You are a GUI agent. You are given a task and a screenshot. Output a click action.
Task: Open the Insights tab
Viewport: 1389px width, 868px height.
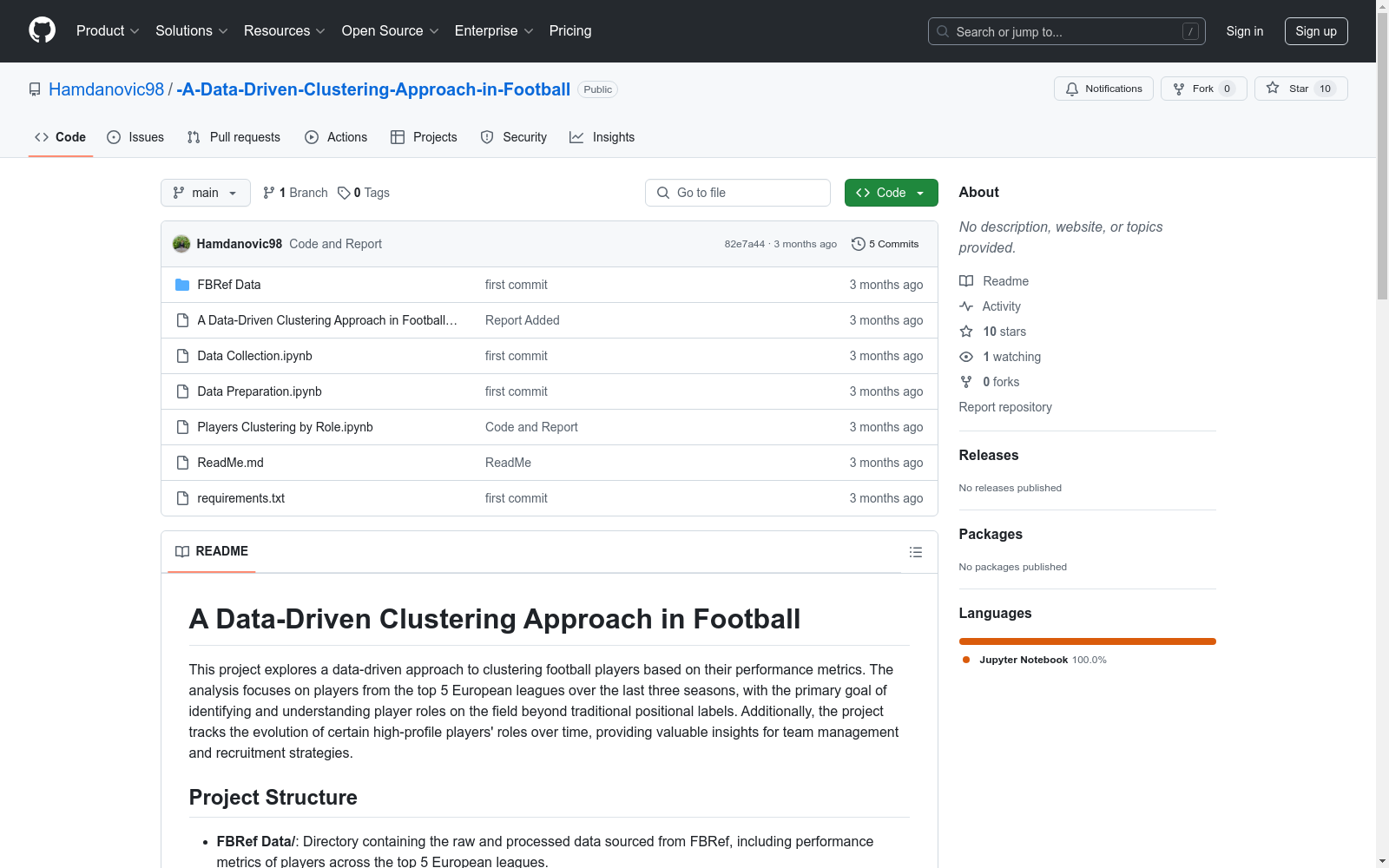[602, 137]
